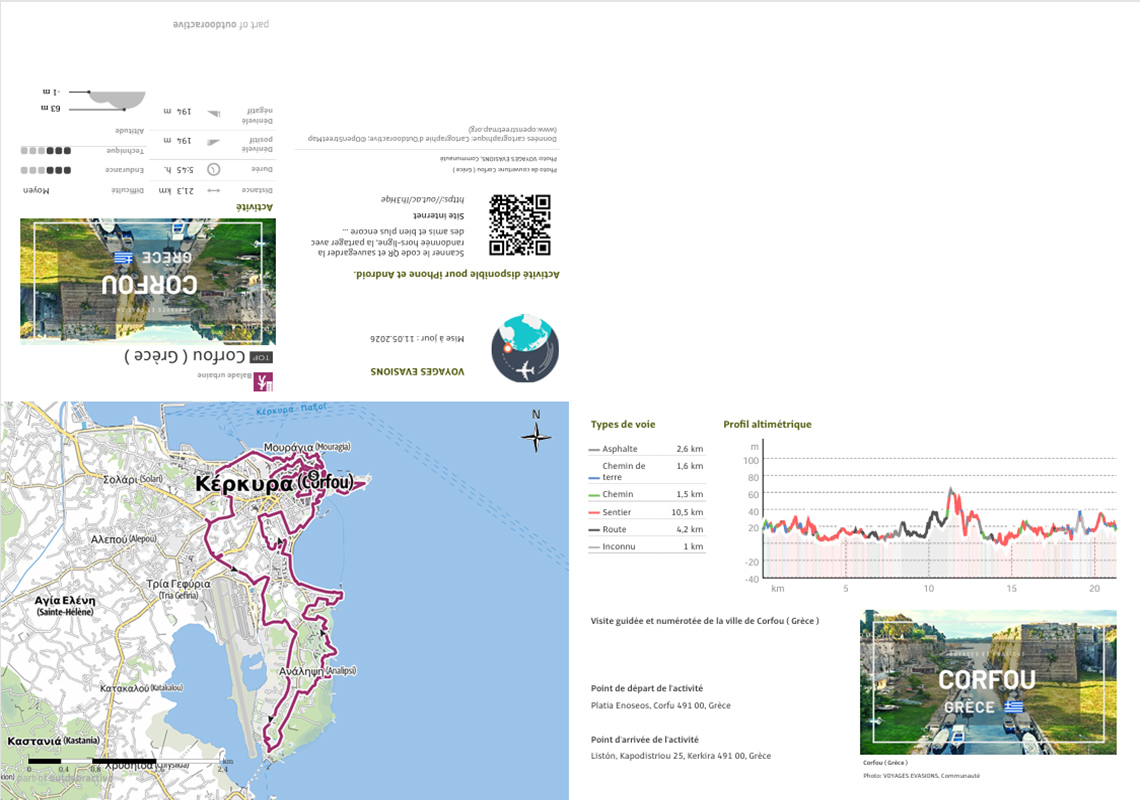The image size is (1140, 800).
Task: Click the Μουράγια (Mouragia) map label
Action: click(x=307, y=447)
